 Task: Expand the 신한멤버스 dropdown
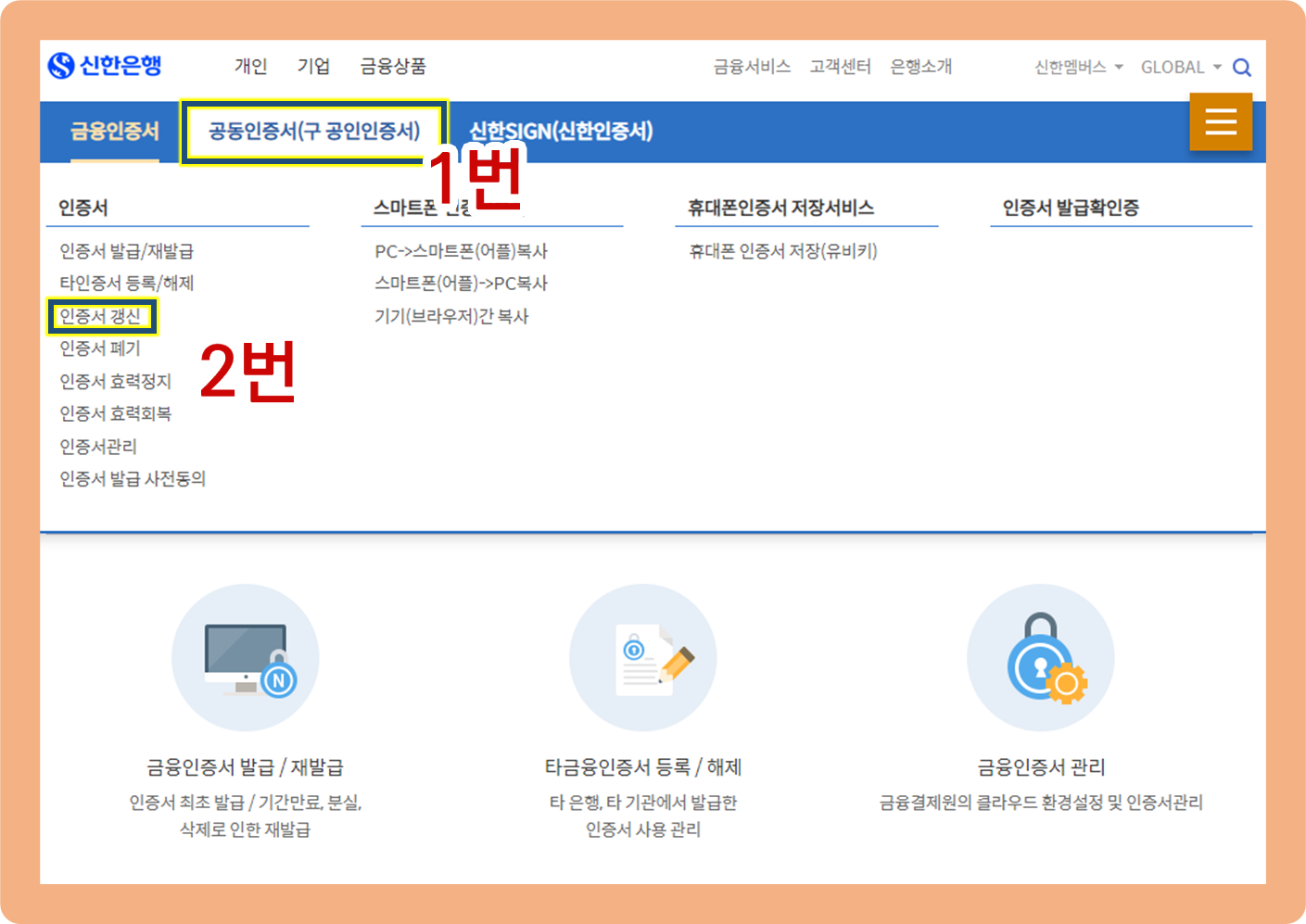point(1079,67)
